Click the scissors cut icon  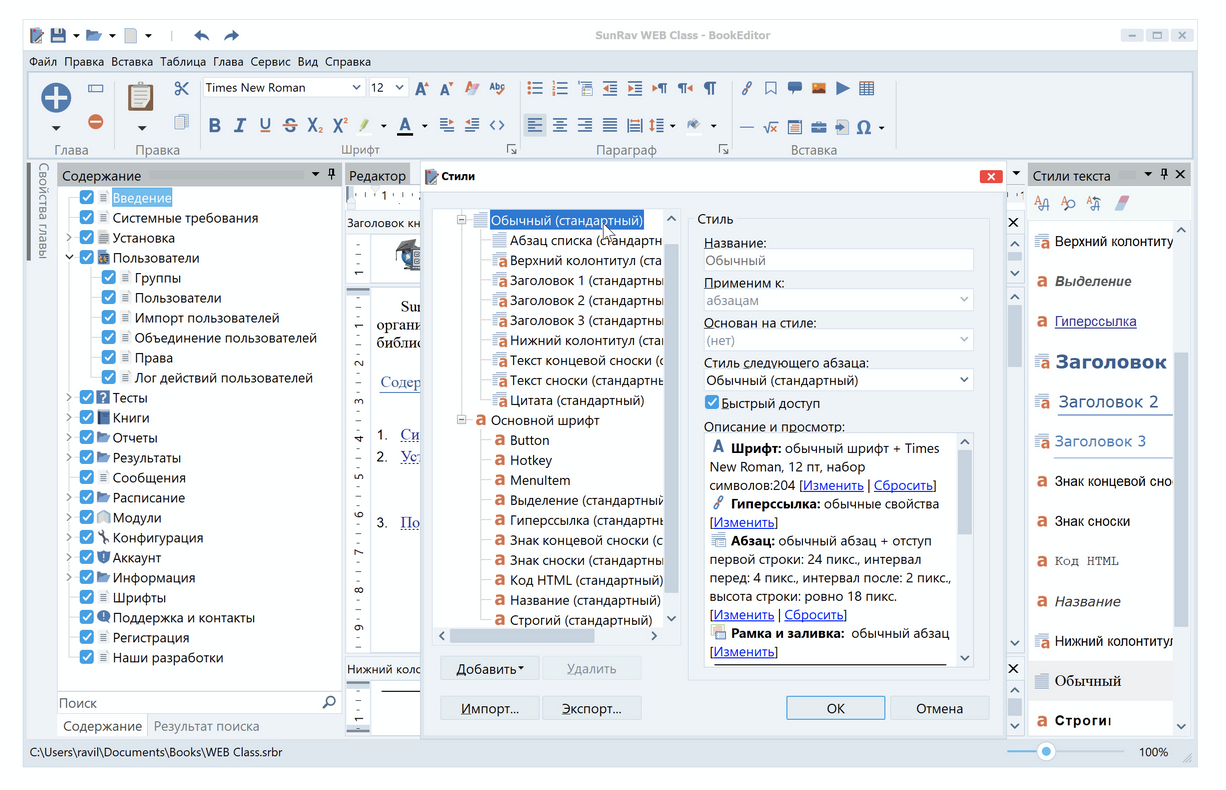pyautogui.click(x=181, y=89)
